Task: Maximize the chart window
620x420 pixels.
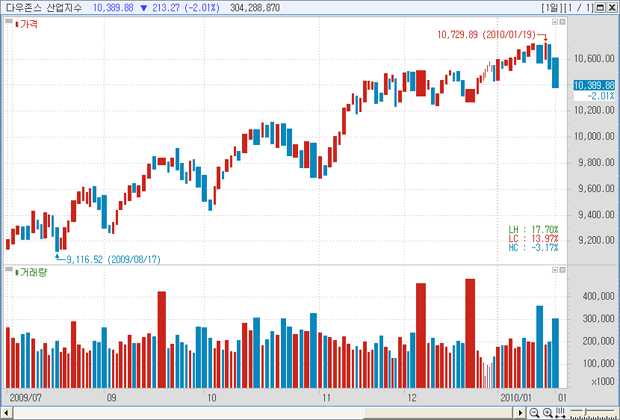Action: pyautogui.click(x=599, y=7)
